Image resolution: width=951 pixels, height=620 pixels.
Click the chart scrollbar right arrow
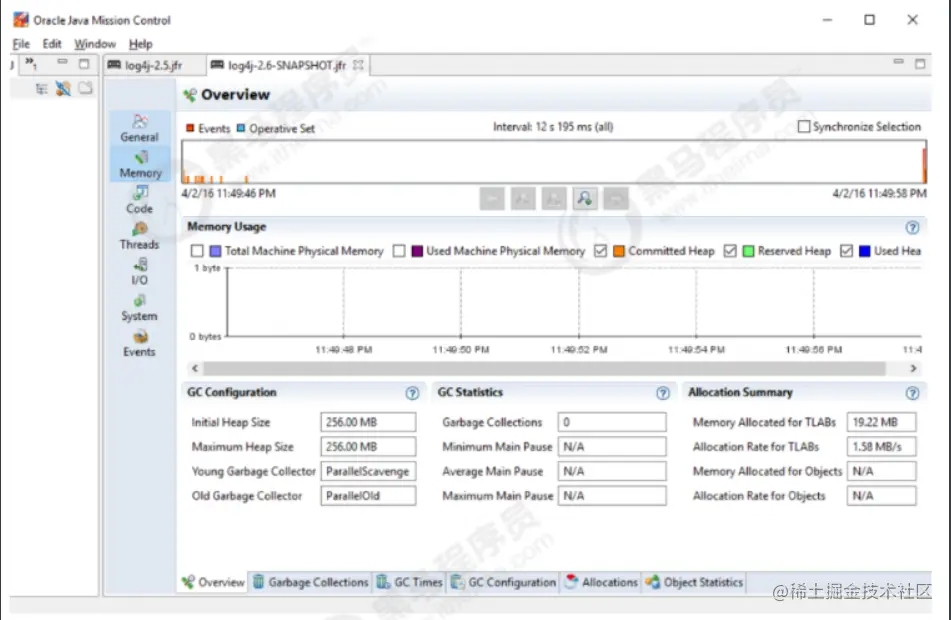913,368
